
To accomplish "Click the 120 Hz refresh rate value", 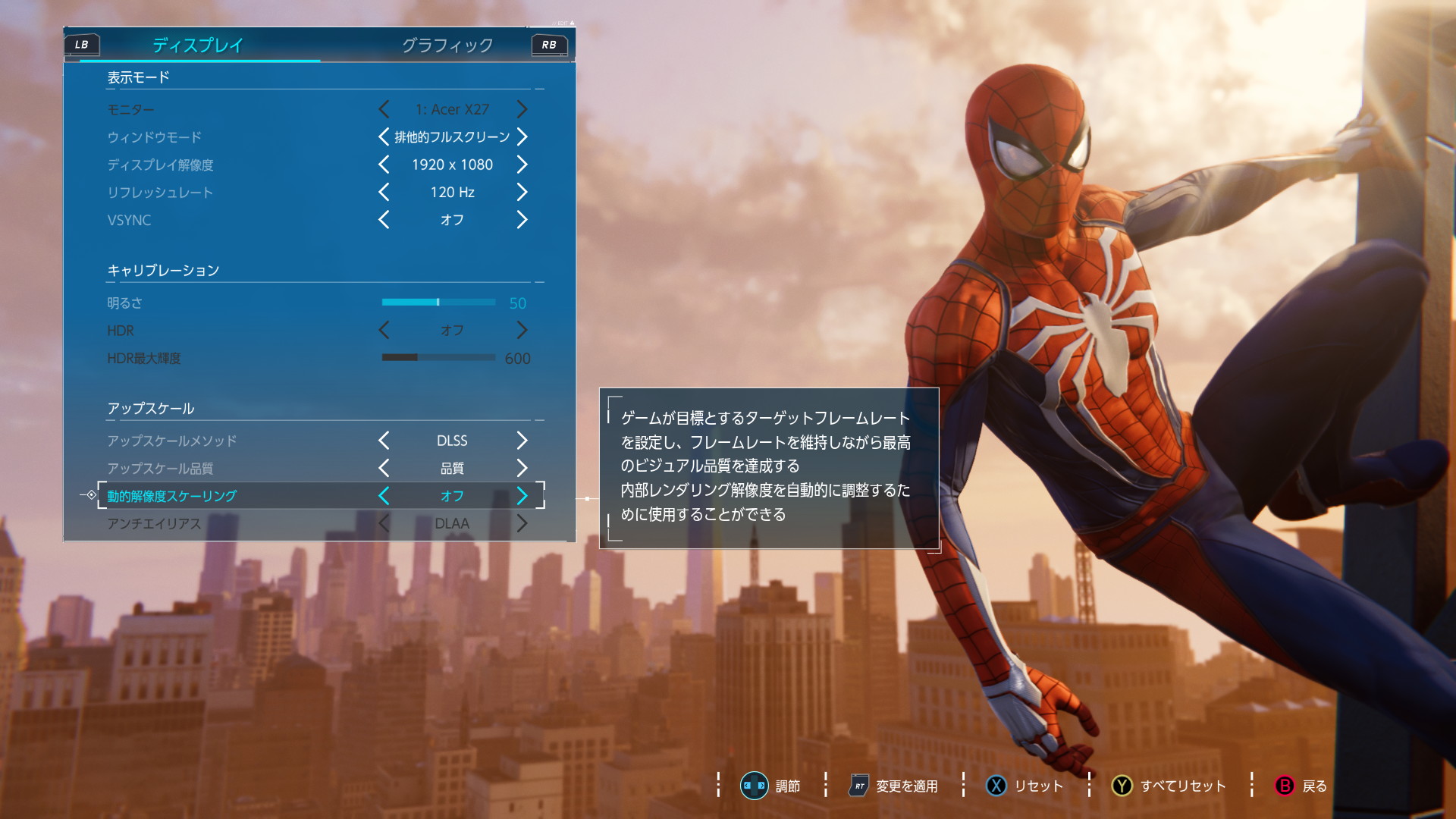I will coord(453,193).
